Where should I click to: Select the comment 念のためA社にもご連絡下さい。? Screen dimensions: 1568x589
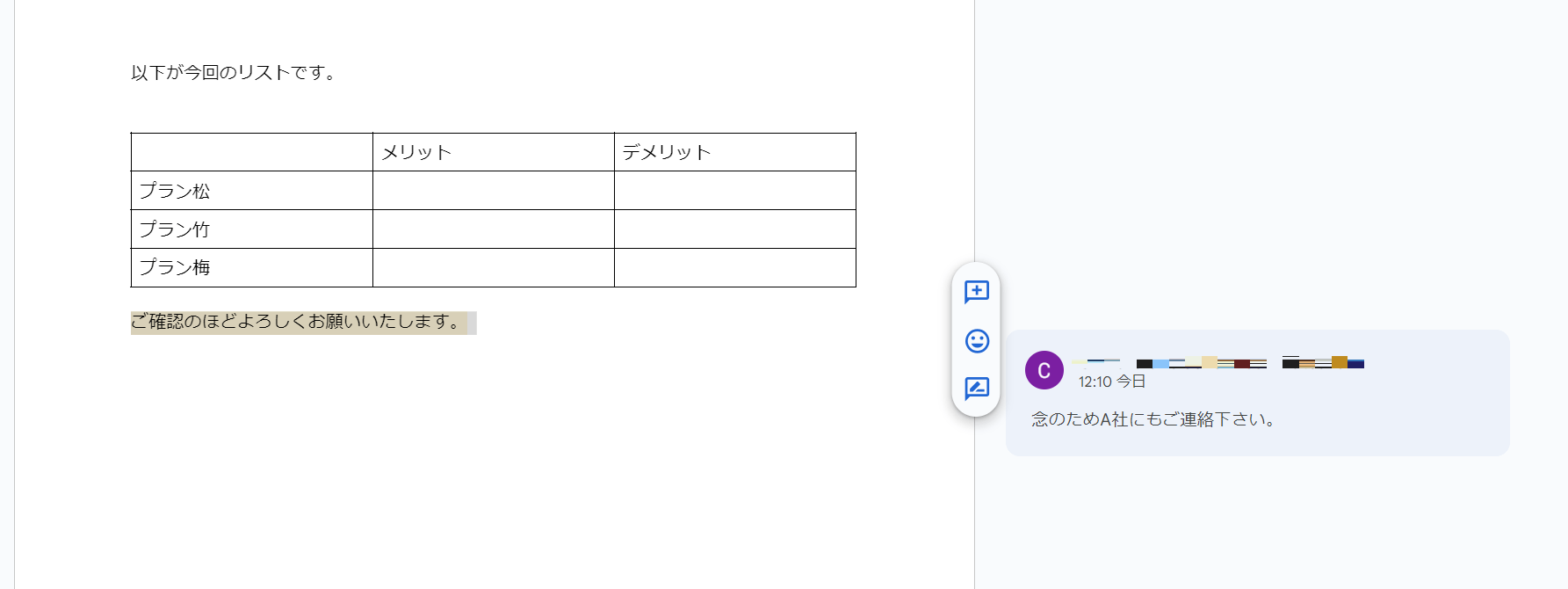coord(1153,419)
